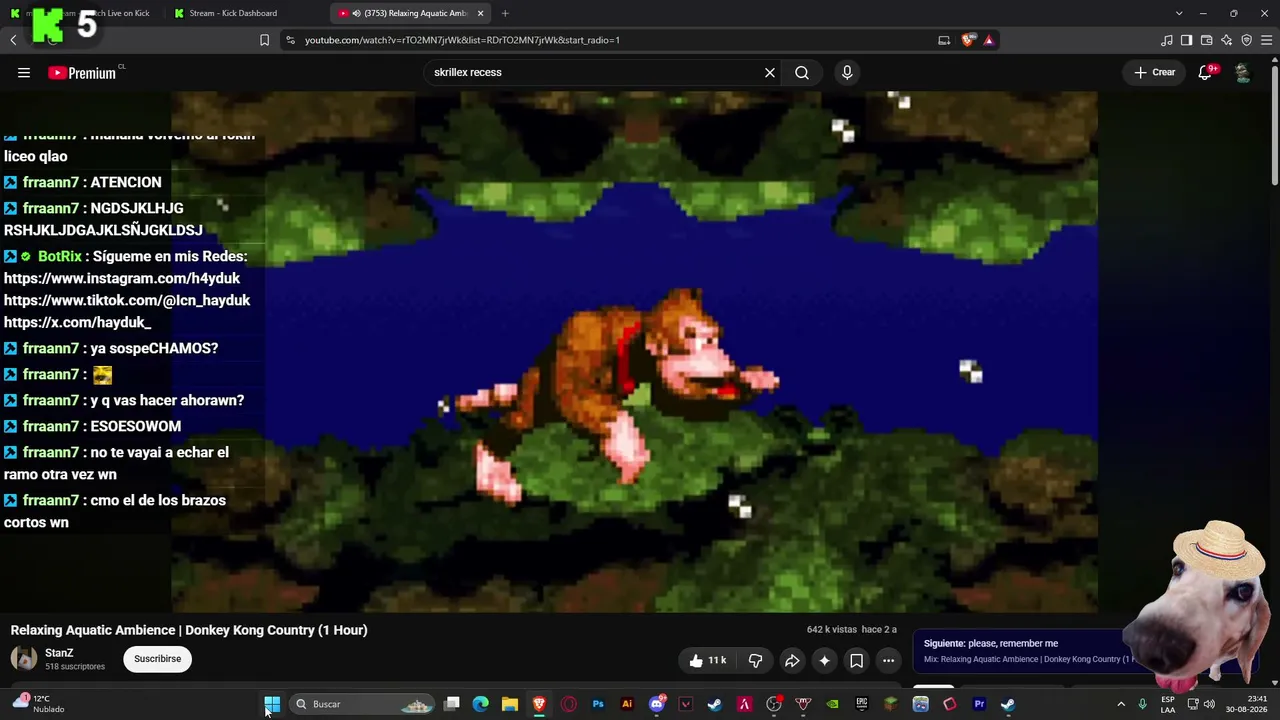Viewport: 1280px width, 720px height.
Task: Open Brave Rewards triangle icon
Action: coord(989,40)
